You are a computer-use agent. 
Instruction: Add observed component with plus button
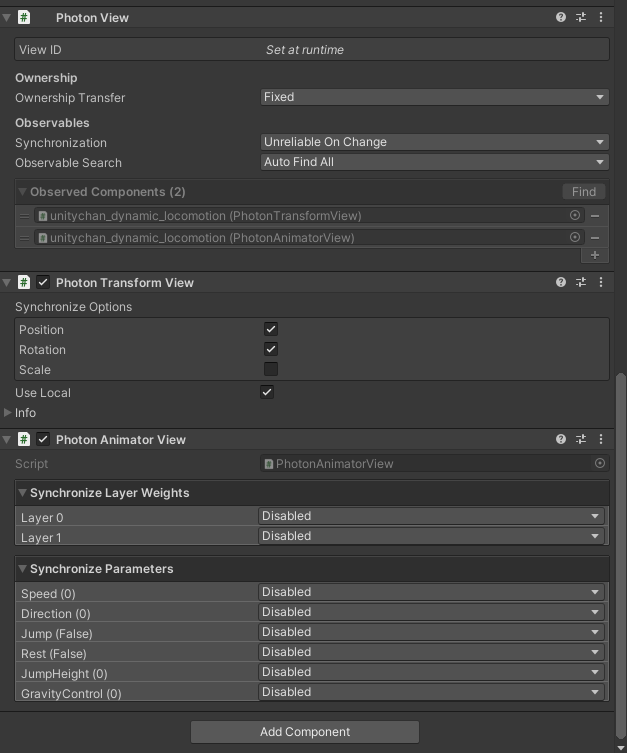tap(595, 255)
